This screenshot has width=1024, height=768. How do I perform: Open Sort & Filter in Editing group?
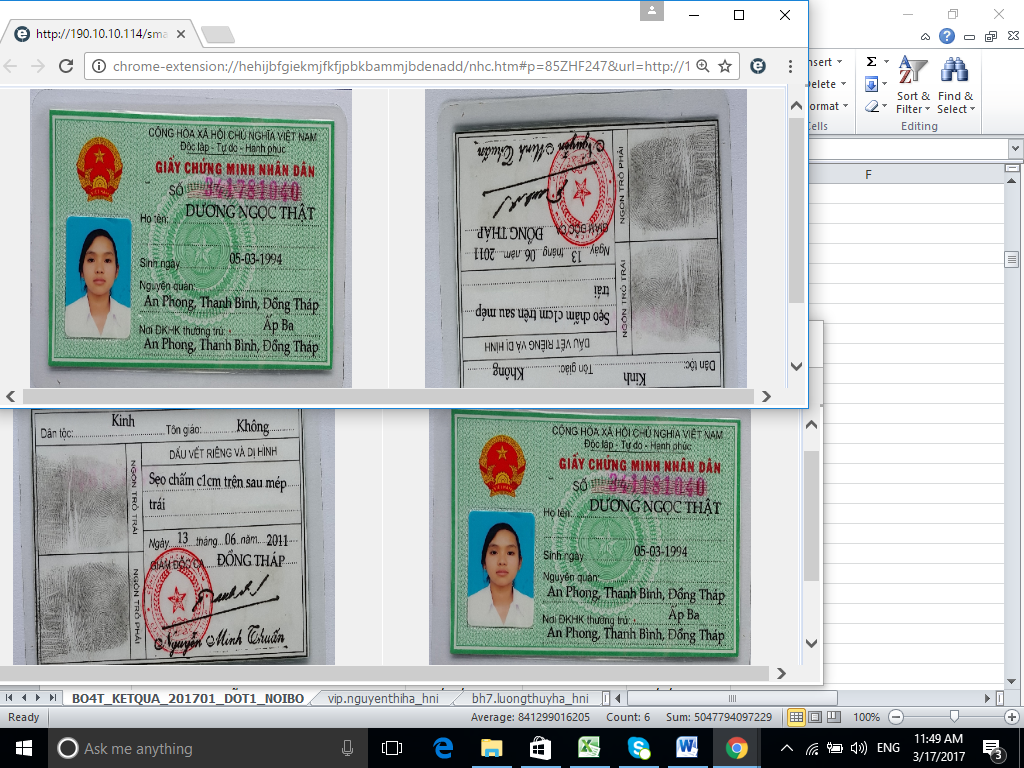pos(912,88)
